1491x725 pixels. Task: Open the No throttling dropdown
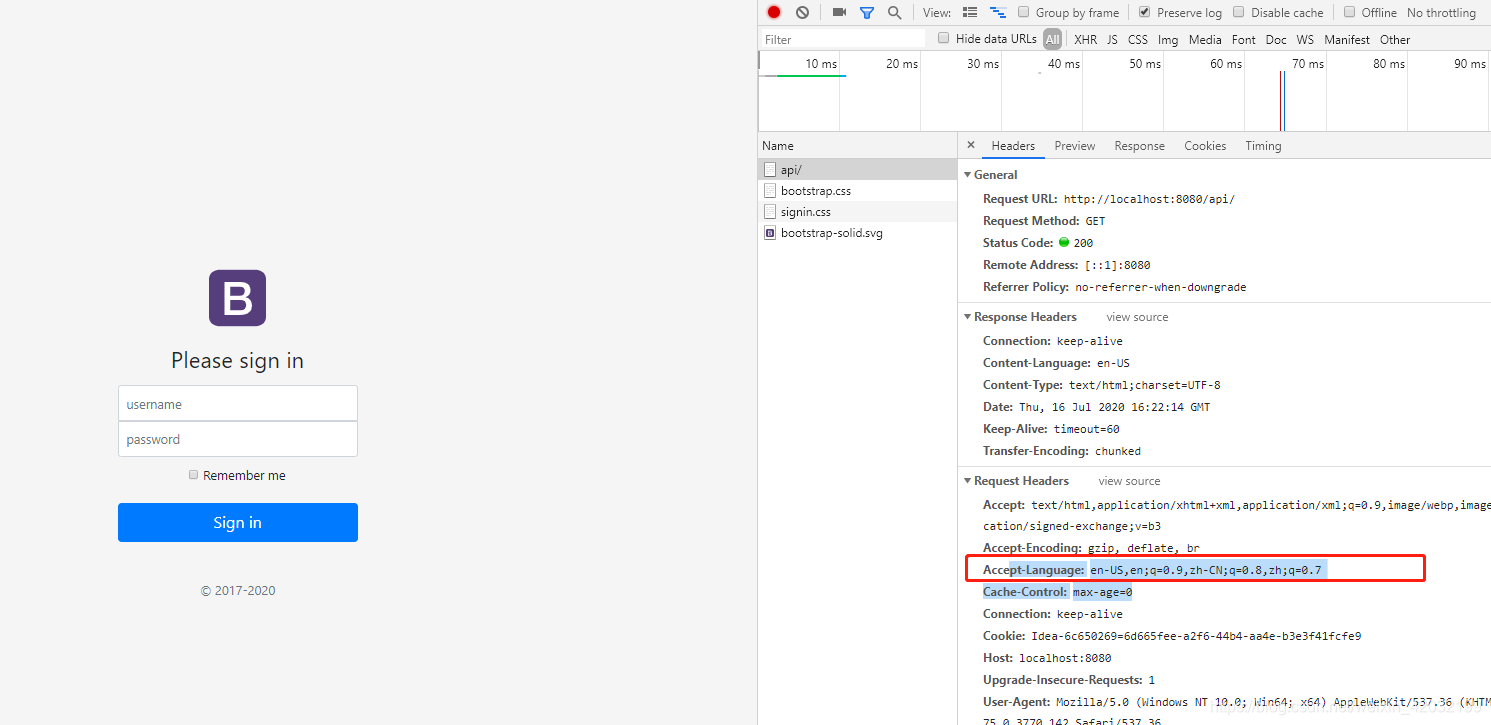[x=1441, y=13]
